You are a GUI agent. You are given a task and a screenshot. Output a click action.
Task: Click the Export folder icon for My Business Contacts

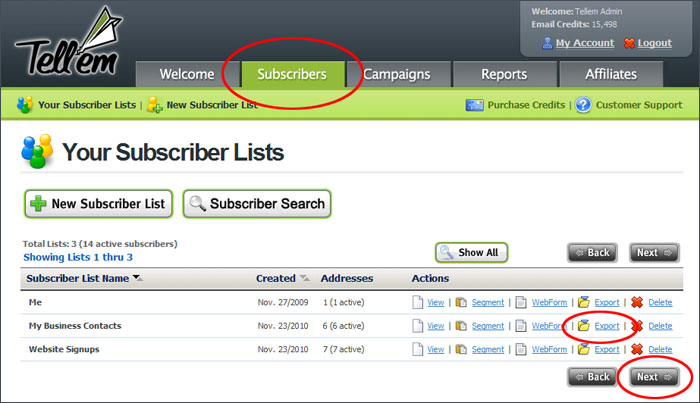point(583,326)
